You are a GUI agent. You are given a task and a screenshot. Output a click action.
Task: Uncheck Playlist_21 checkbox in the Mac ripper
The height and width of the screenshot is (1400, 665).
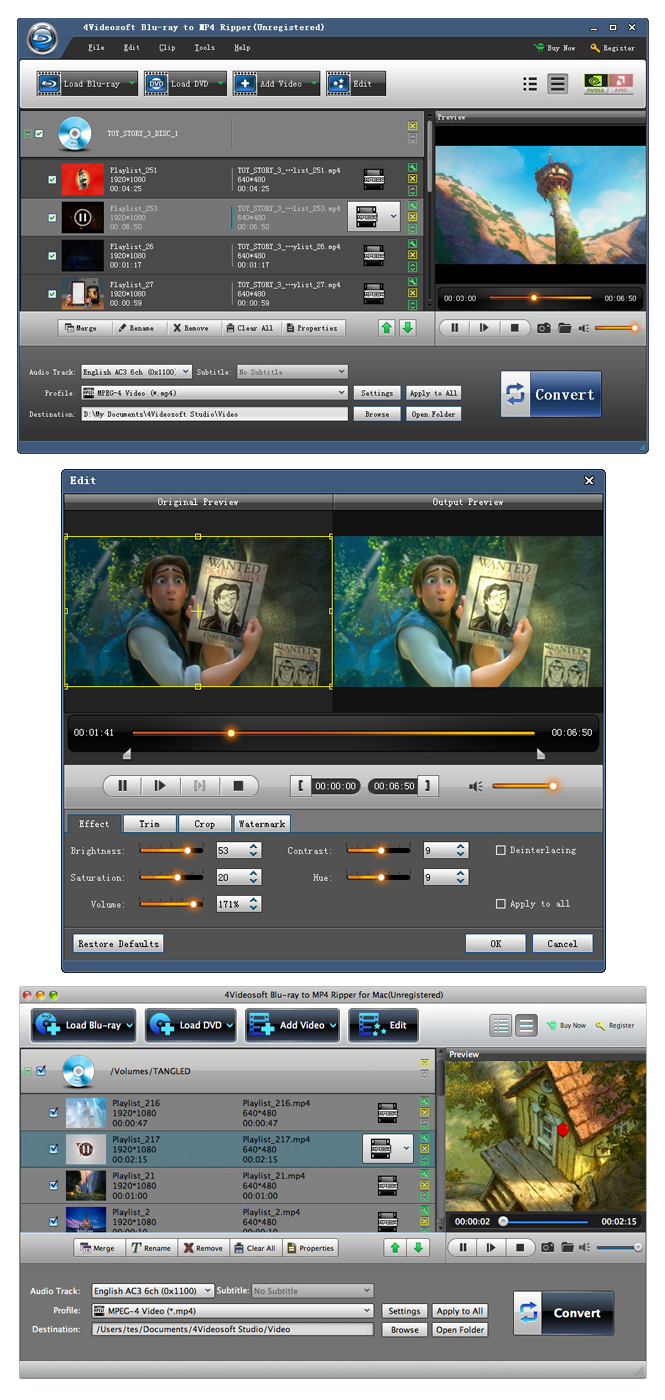click(54, 1185)
